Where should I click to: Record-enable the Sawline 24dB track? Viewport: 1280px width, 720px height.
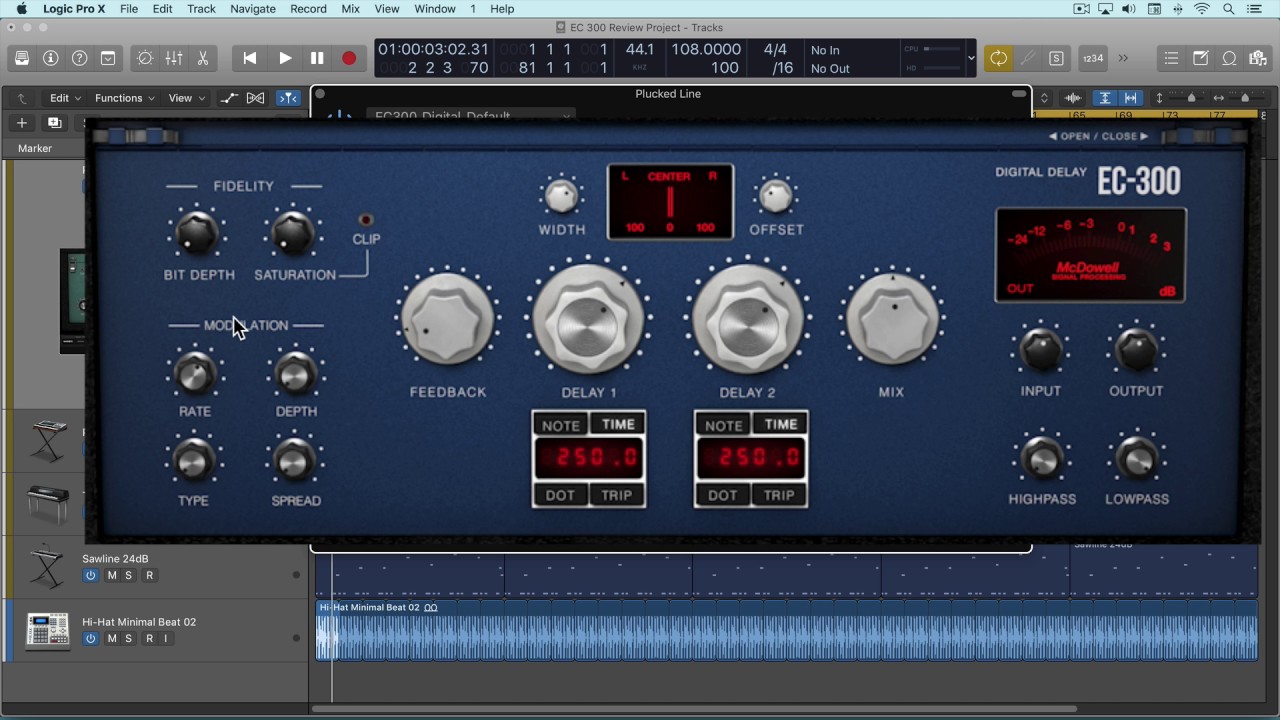(x=150, y=575)
